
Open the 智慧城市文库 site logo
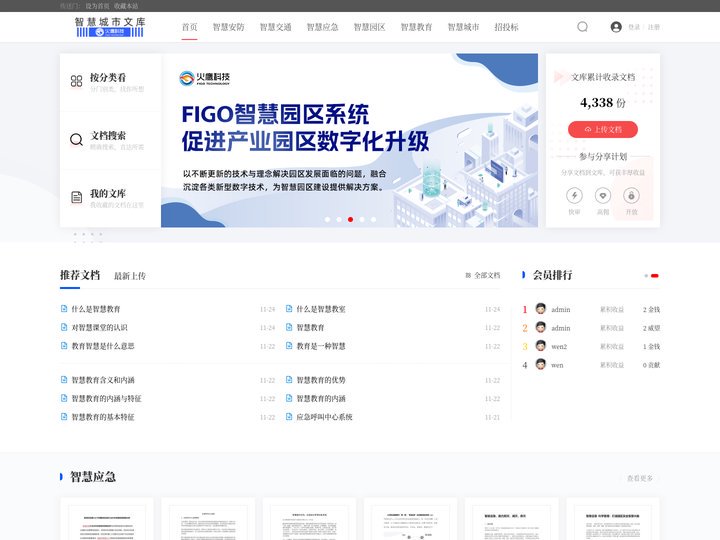pos(110,27)
